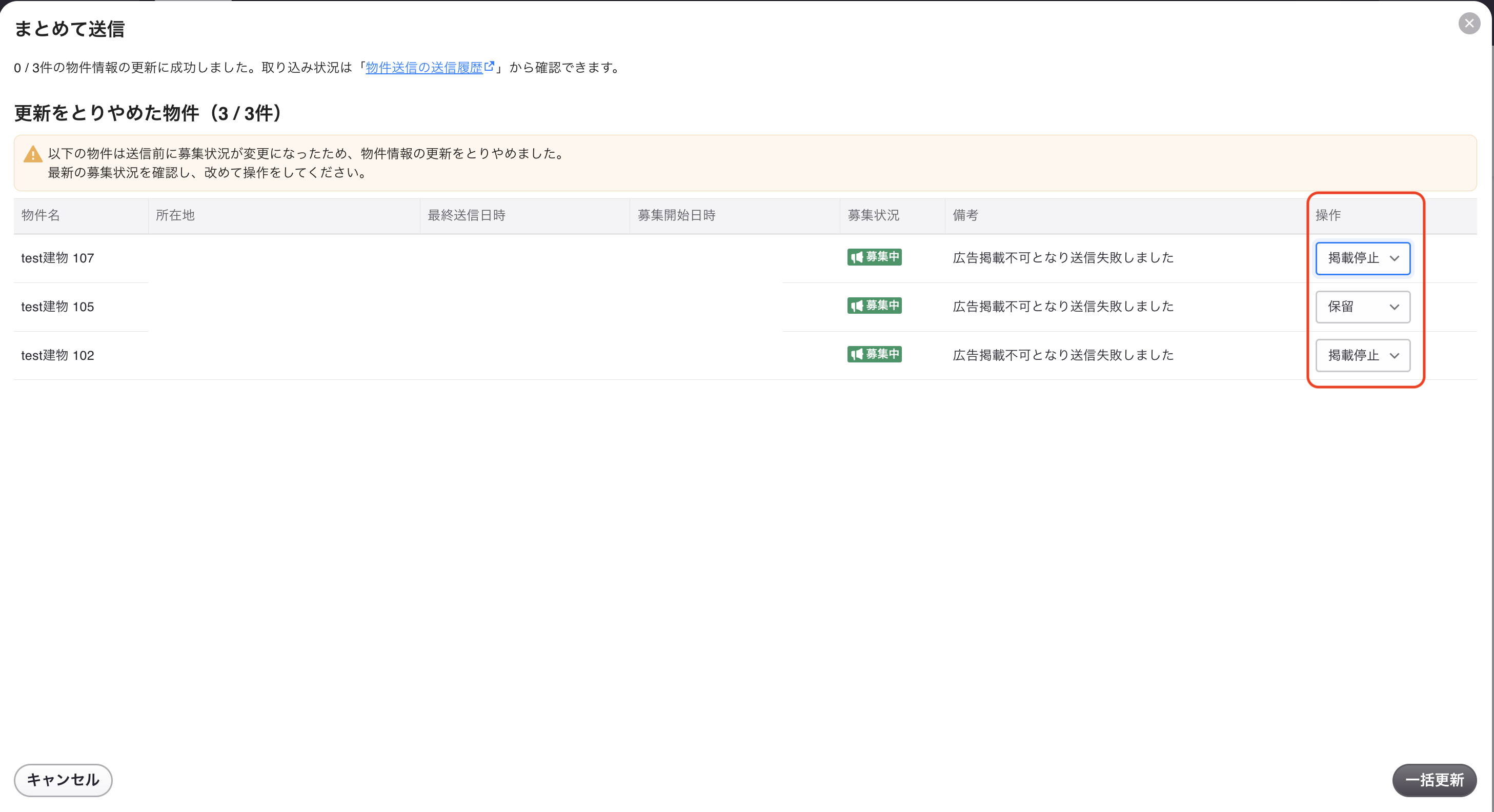The height and width of the screenshot is (812, 1494).
Task: Select the test建物 105 property name
Action: tap(57, 307)
